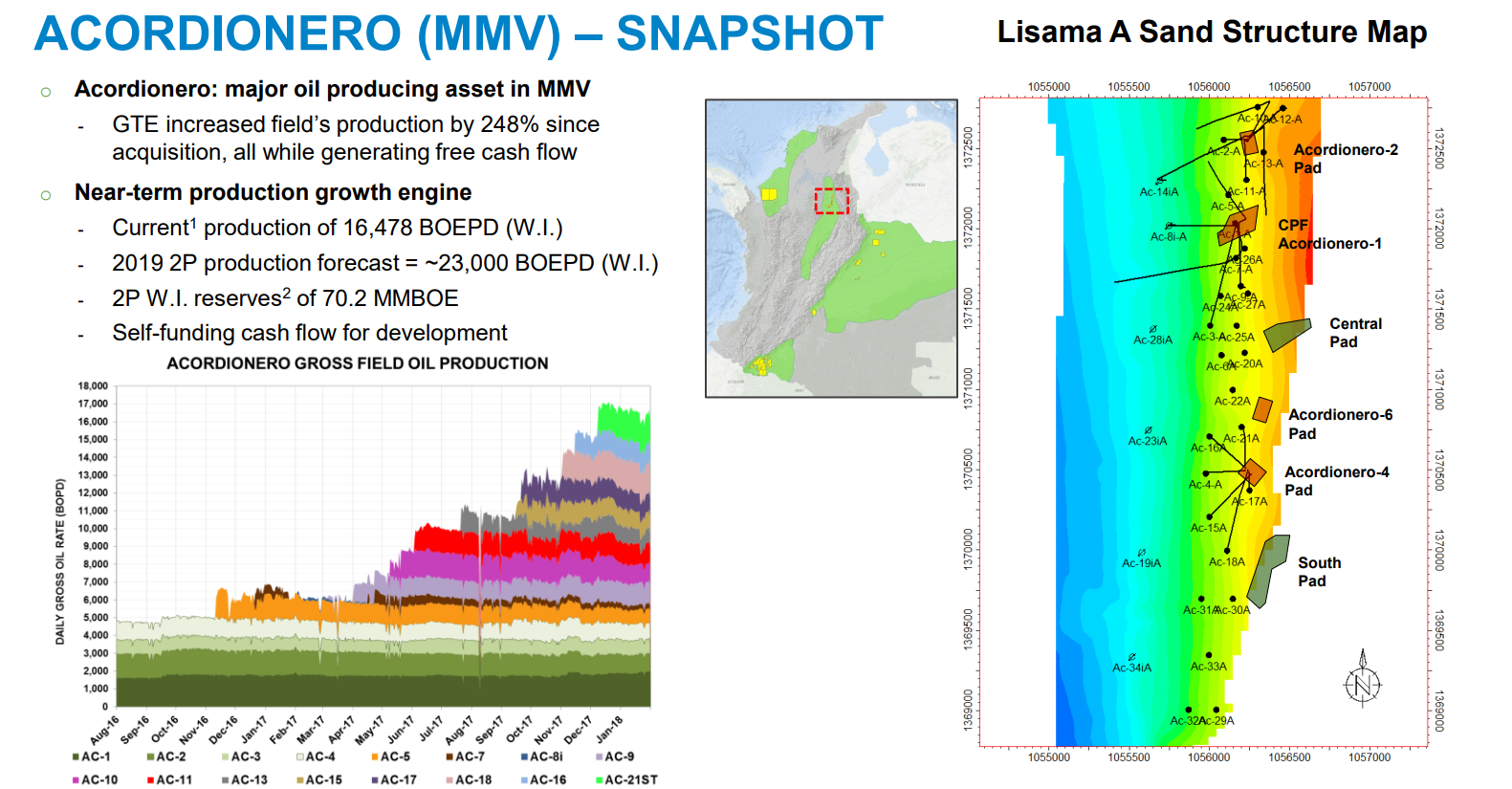Click the AC-15 legend entry
1512x789 pixels.
click(x=319, y=780)
